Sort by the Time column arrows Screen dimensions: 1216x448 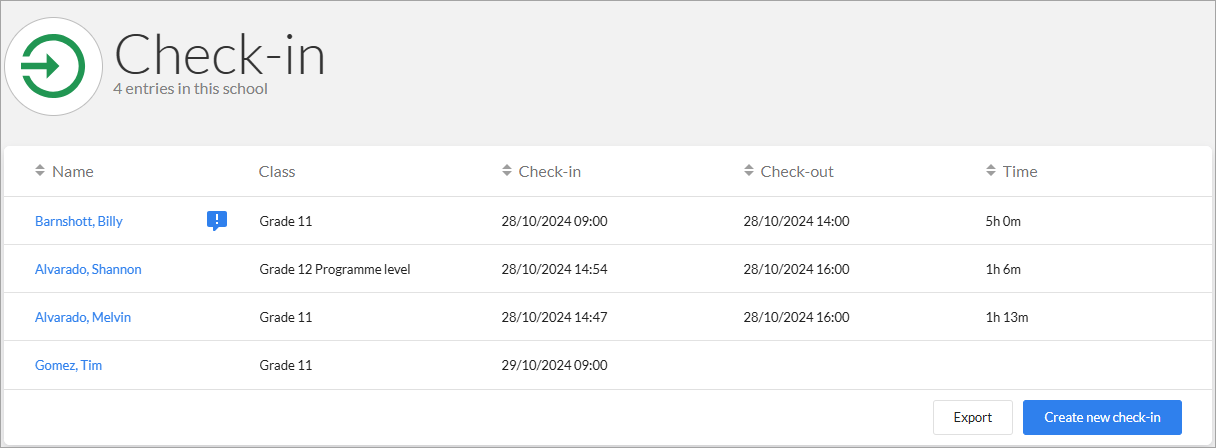click(x=991, y=171)
